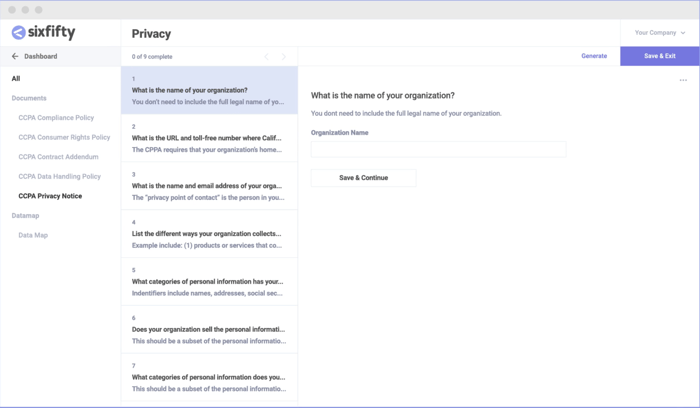Expand the Your Company dropdown
This screenshot has width=700, height=408.
point(660,33)
